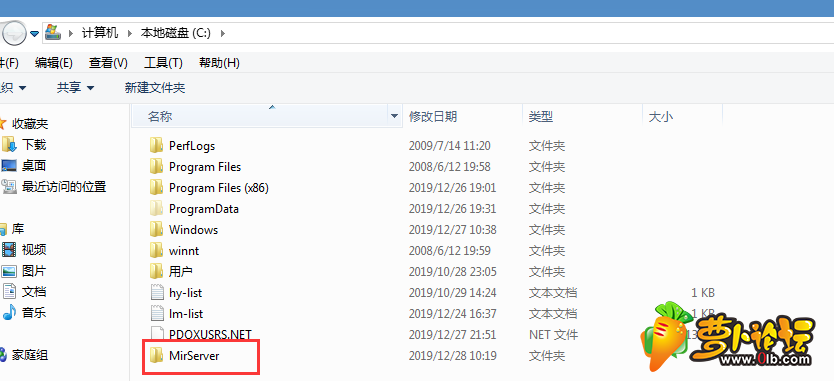Open the 名称 column filter dropdown arrow
Image resolution: width=834 pixels, height=381 pixels.
[x=394, y=116]
